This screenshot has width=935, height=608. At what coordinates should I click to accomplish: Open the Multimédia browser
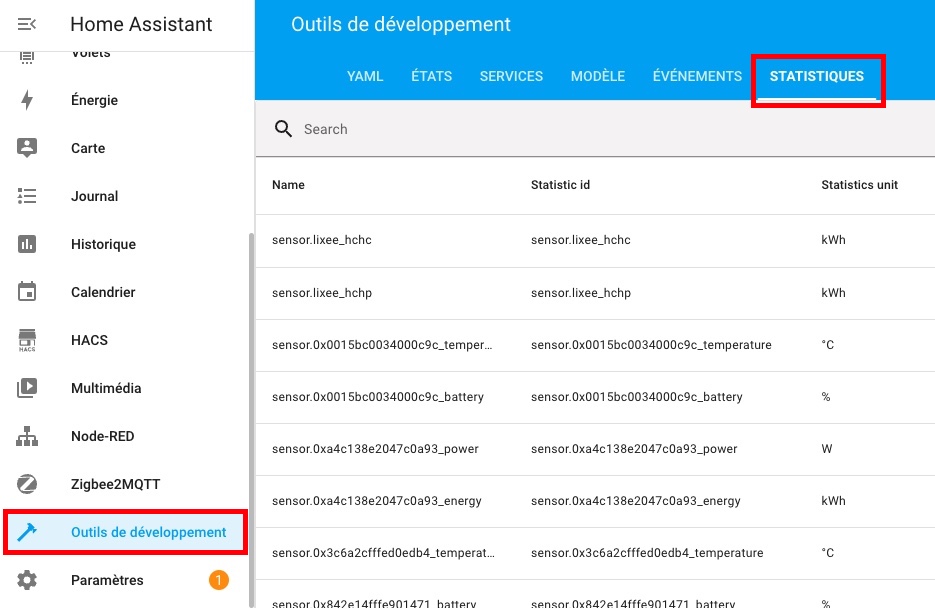click(106, 388)
